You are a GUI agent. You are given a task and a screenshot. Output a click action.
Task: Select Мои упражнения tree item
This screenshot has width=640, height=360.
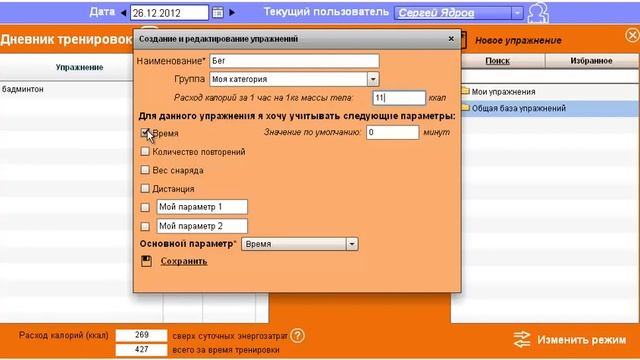pos(503,92)
